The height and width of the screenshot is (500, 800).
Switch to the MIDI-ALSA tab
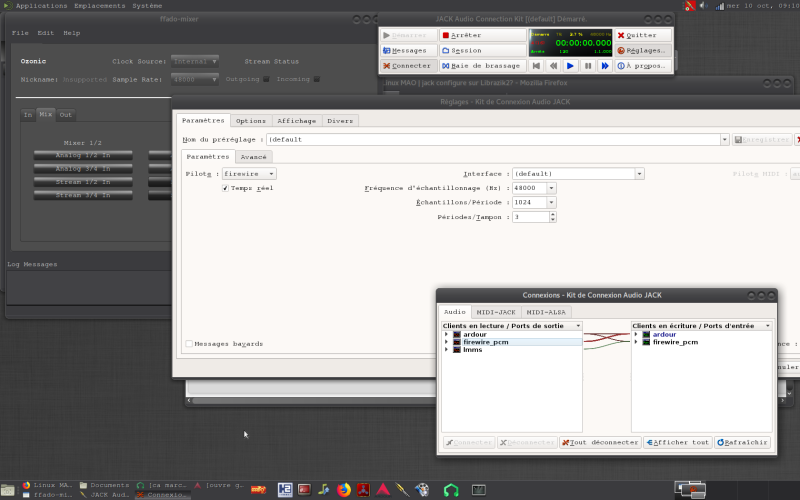545,313
